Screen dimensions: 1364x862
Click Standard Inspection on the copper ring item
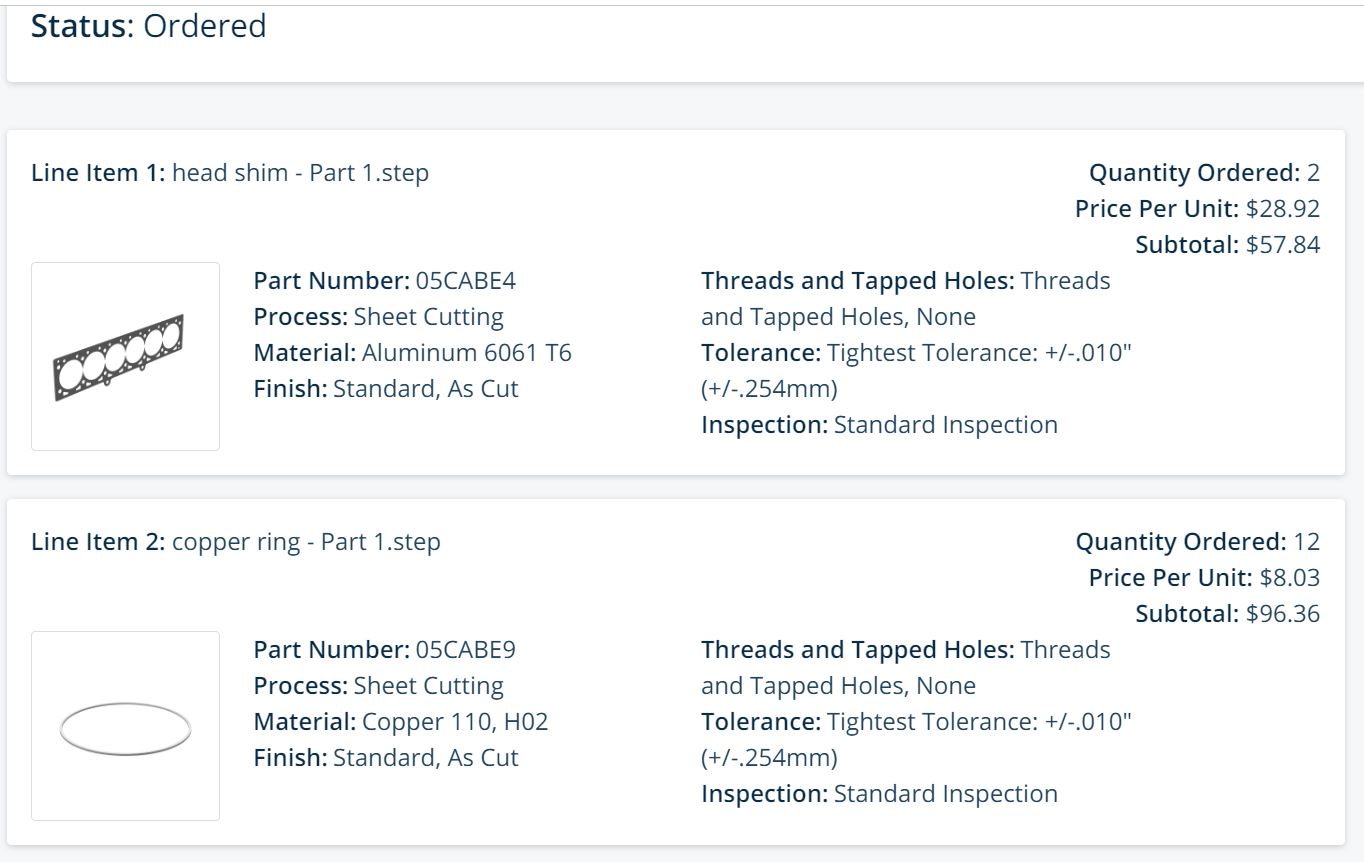(x=945, y=794)
